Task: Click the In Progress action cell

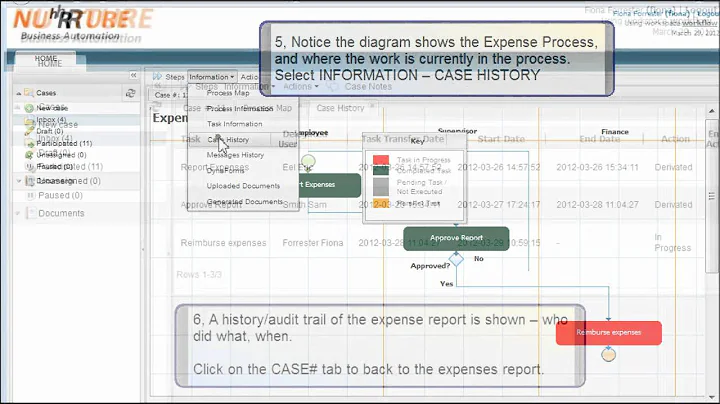Action: 672,242
